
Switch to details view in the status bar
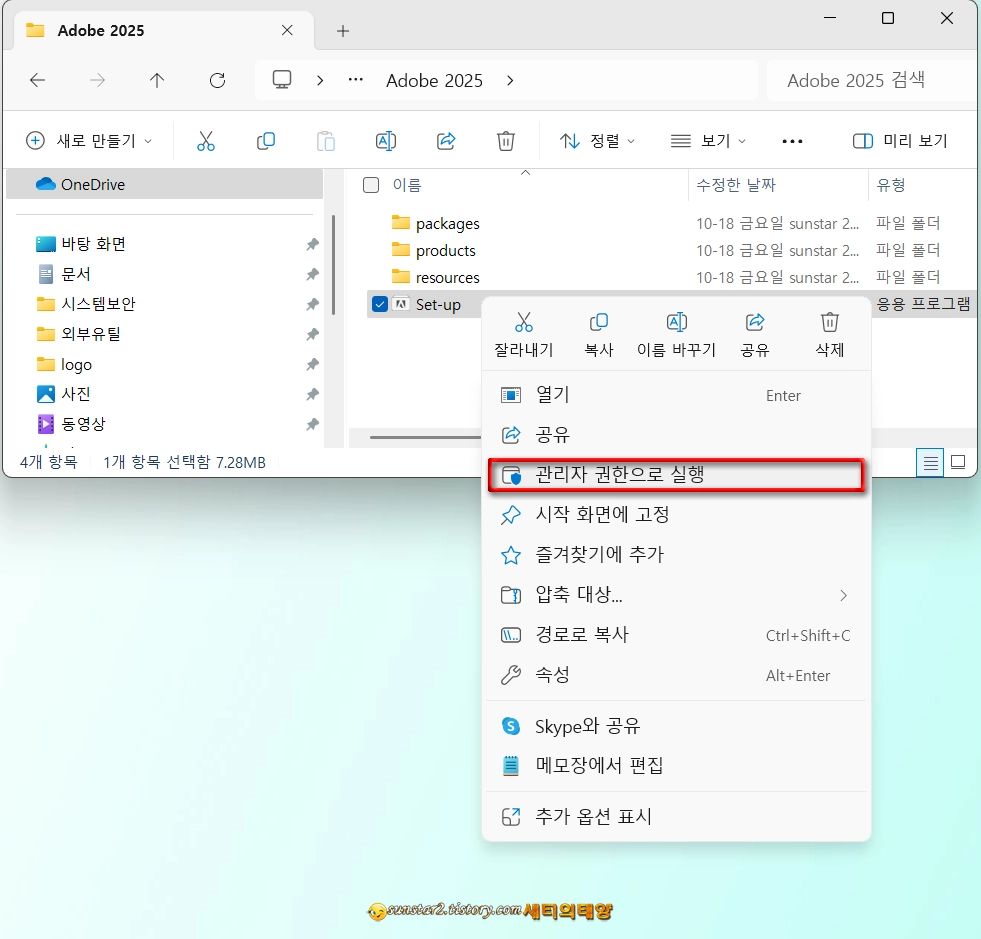click(x=929, y=462)
